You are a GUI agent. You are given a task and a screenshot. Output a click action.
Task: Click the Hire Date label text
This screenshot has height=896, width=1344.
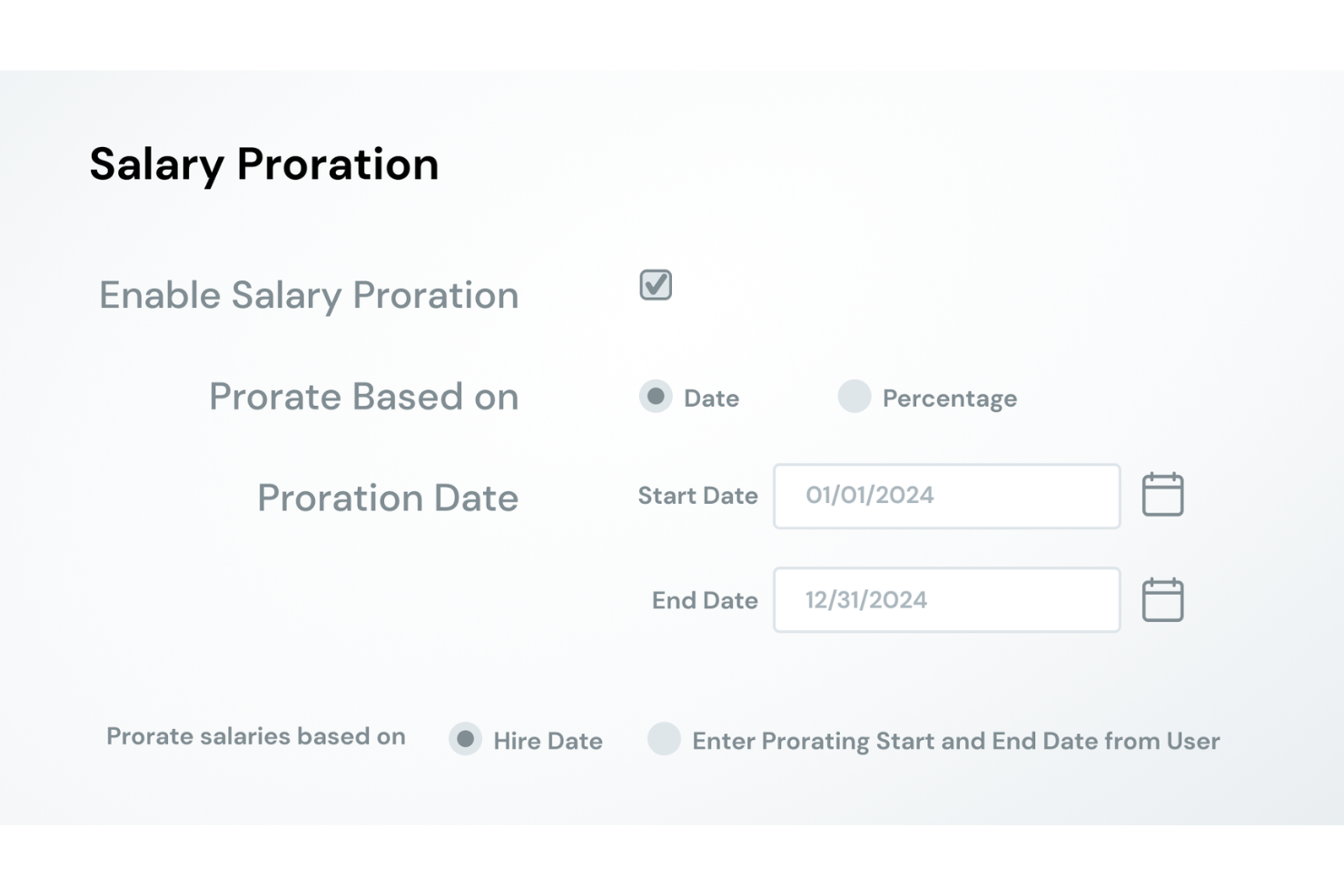[x=546, y=741]
